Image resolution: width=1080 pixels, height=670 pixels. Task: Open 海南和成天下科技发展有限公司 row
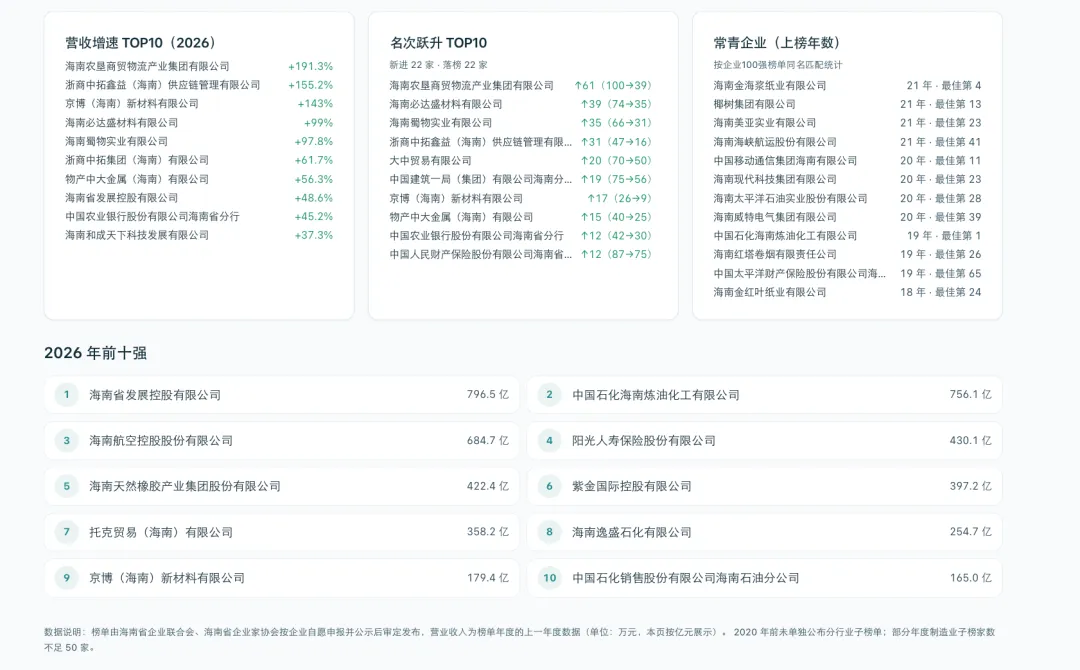click(x=199, y=235)
